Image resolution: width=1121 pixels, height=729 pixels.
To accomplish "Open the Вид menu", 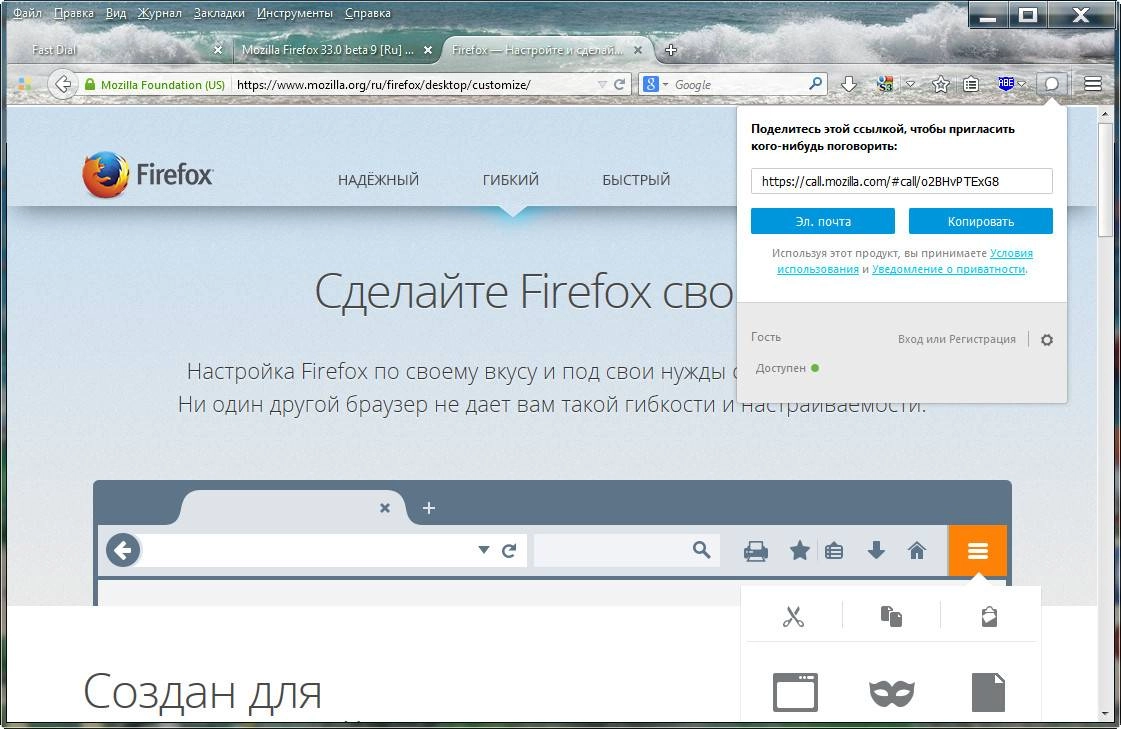I will (116, 13).
